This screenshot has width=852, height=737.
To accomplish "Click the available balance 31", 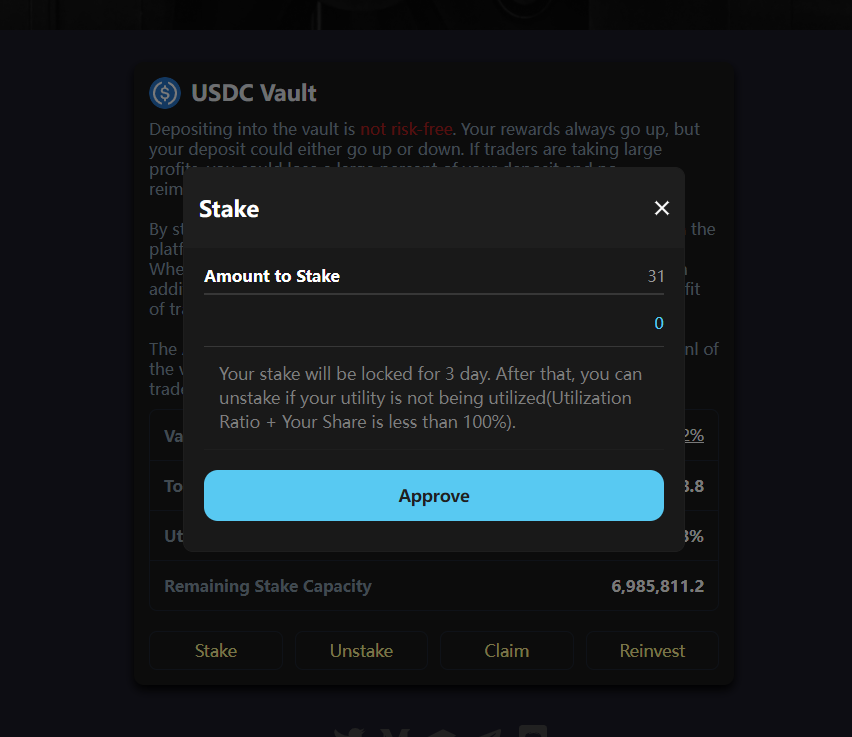I will click(656, 276).
